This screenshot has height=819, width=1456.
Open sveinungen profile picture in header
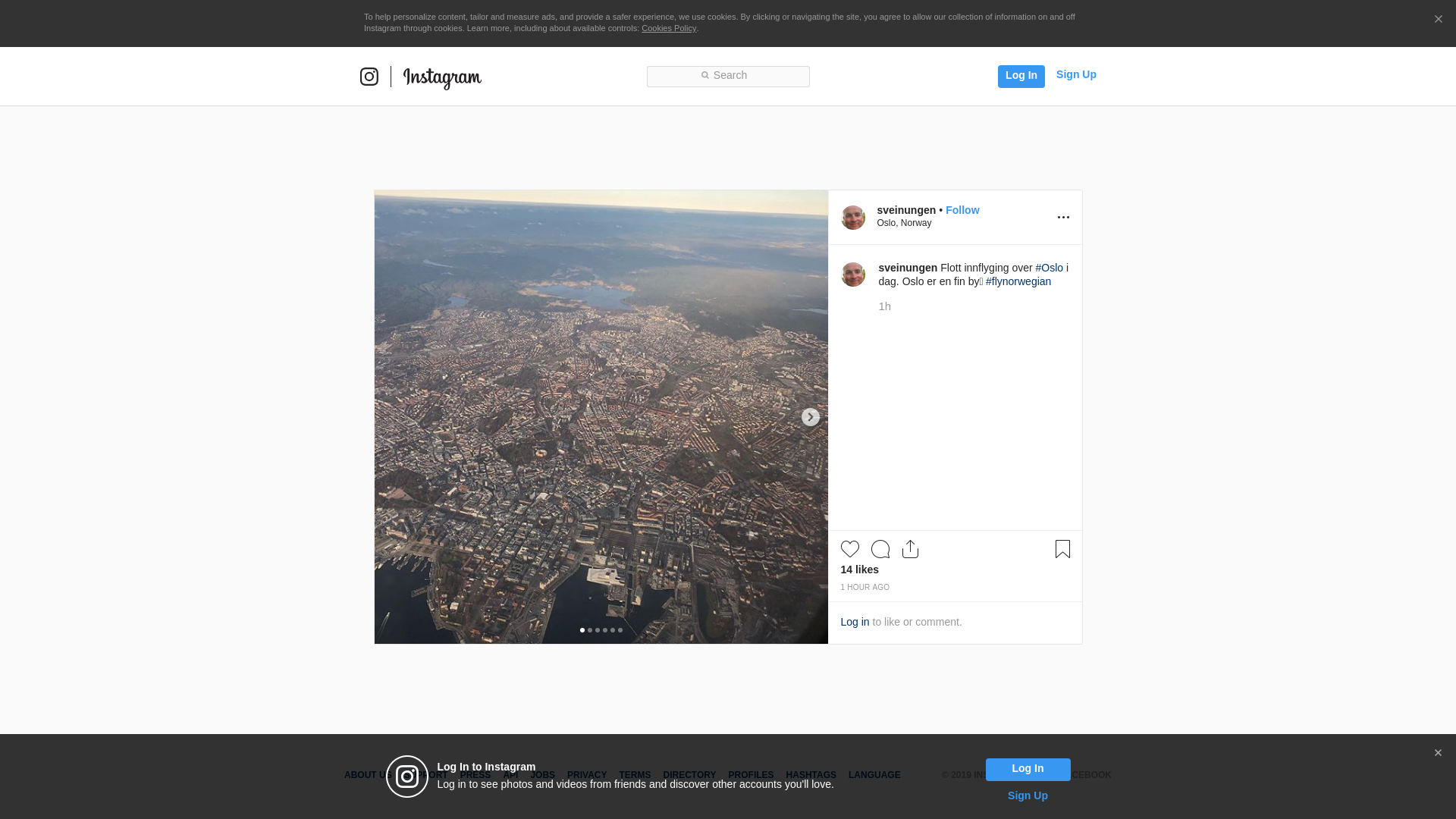[x=852, y=218]
